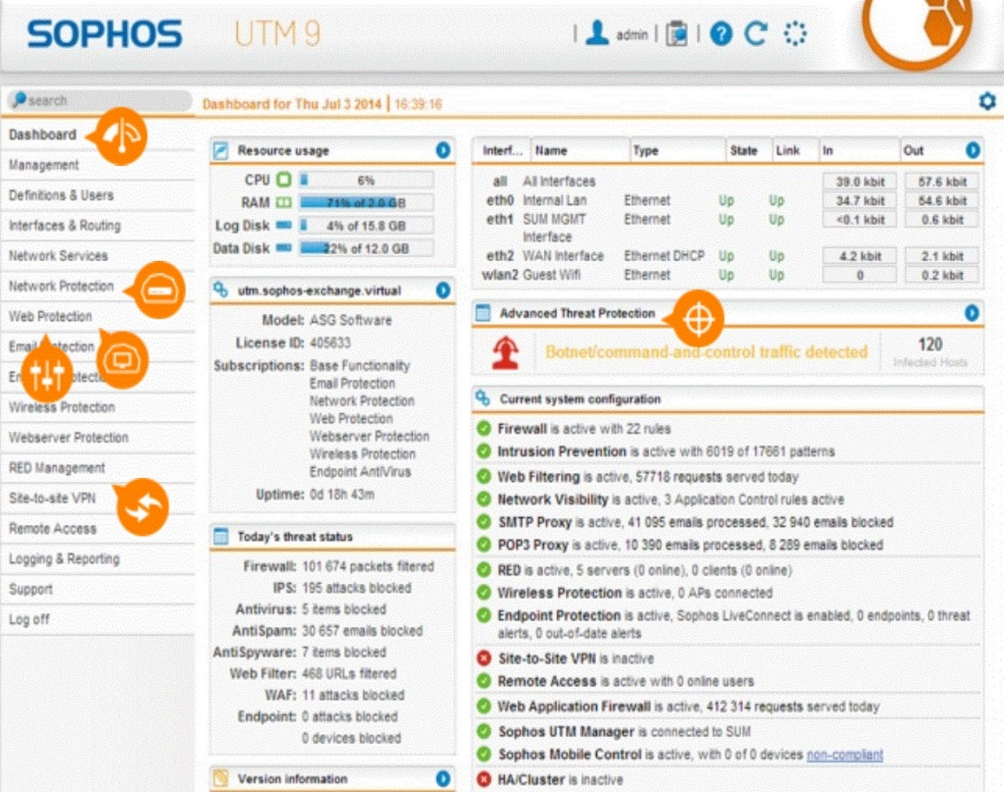This screenshot has width=1004, height=792.
Task: Open RED Management menu
Action: (56, 468)
